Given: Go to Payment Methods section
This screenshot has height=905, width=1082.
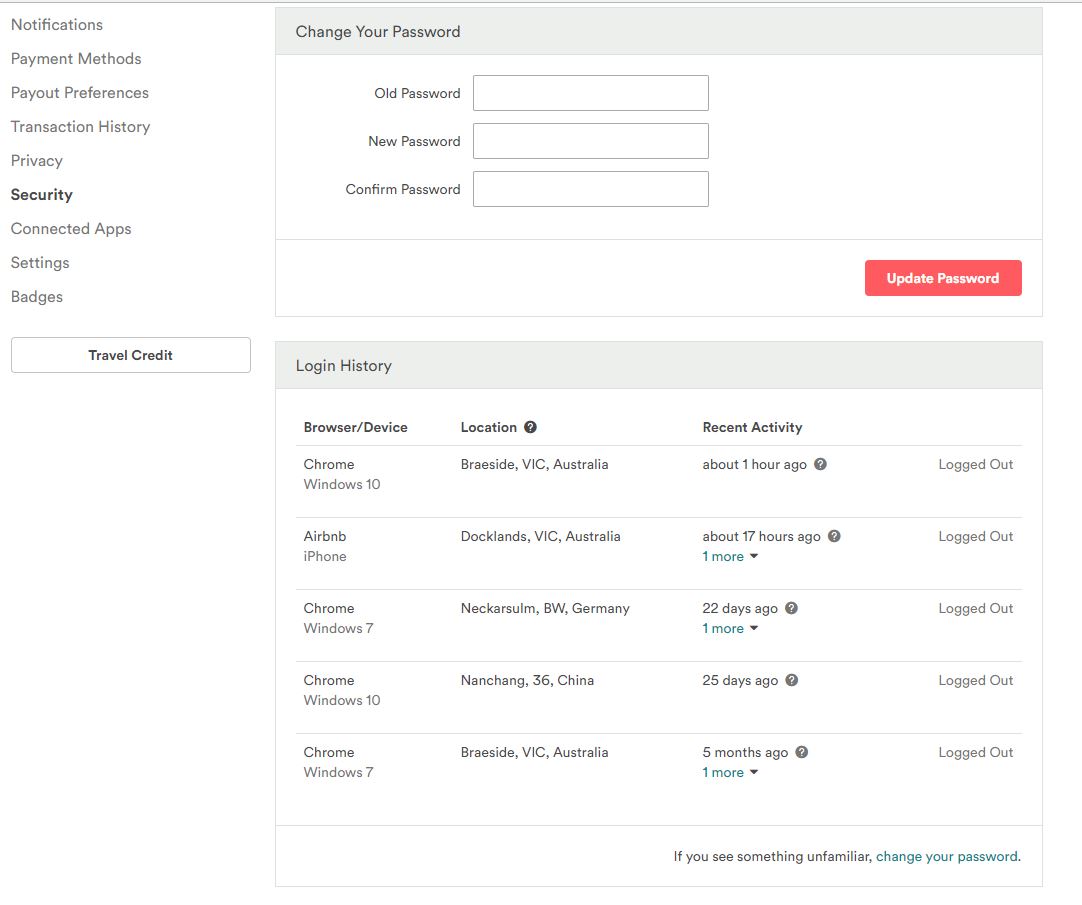Looking at the screenshot, I should point(76,58).
